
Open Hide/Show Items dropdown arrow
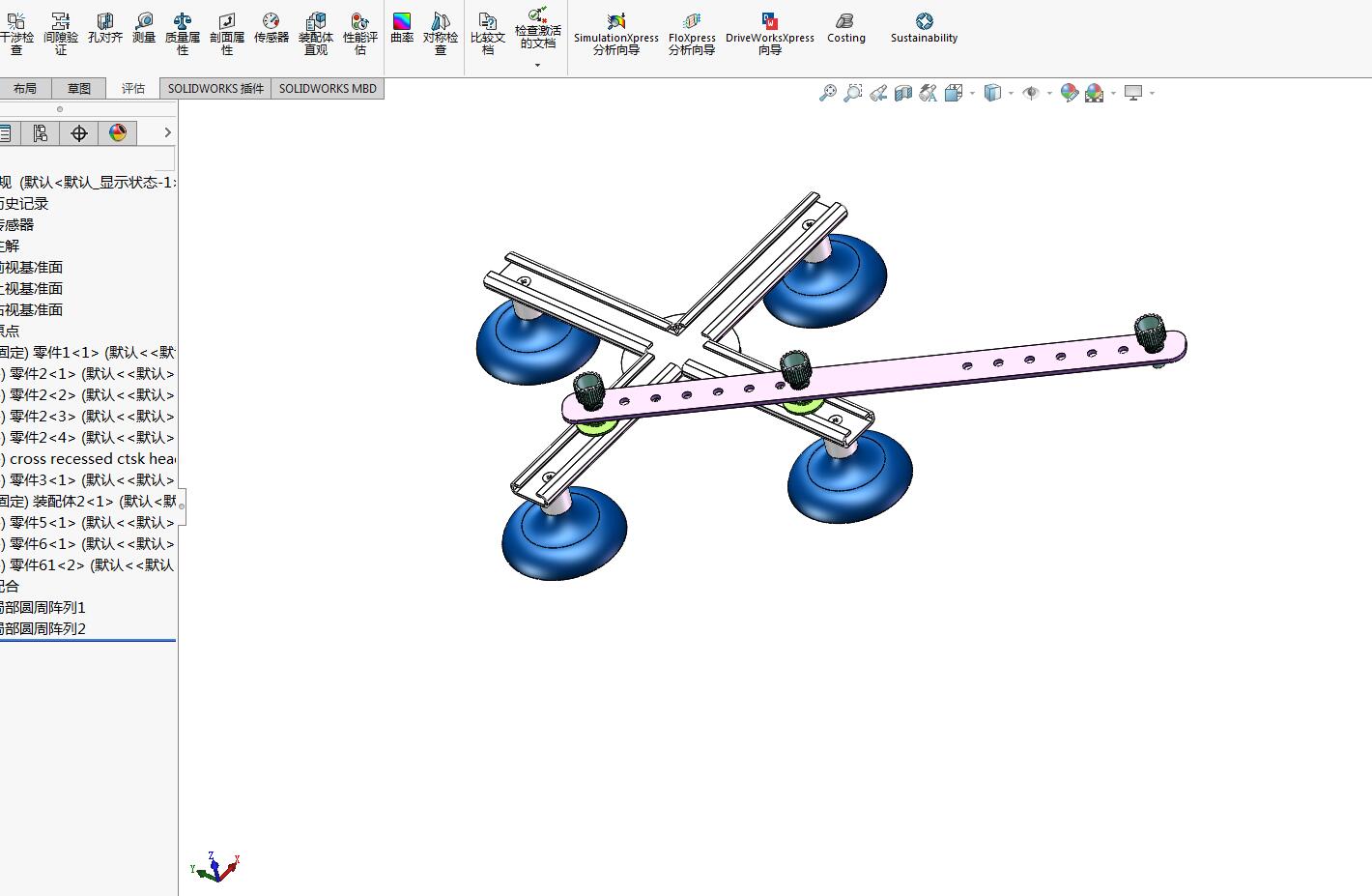coord(1049,94)
